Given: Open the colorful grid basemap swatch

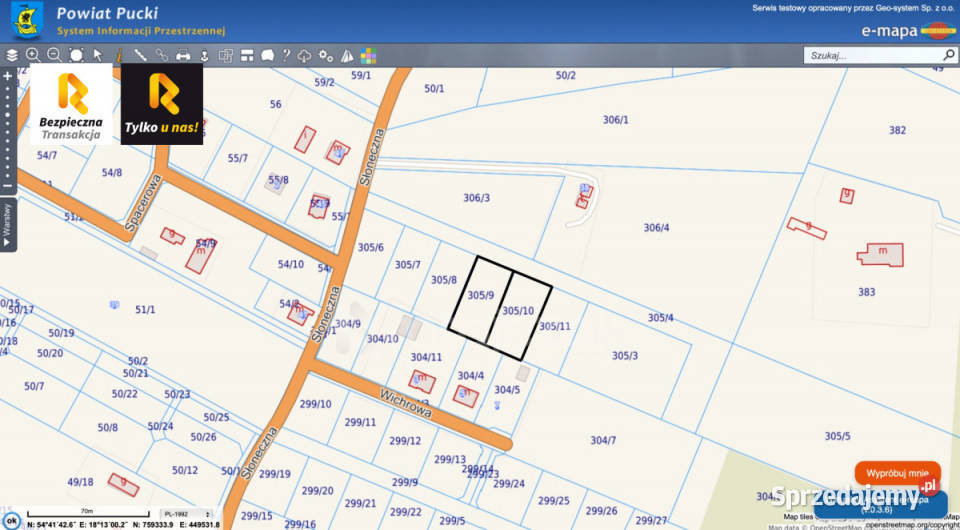Looking at the screenshot, I should point(368,56).
